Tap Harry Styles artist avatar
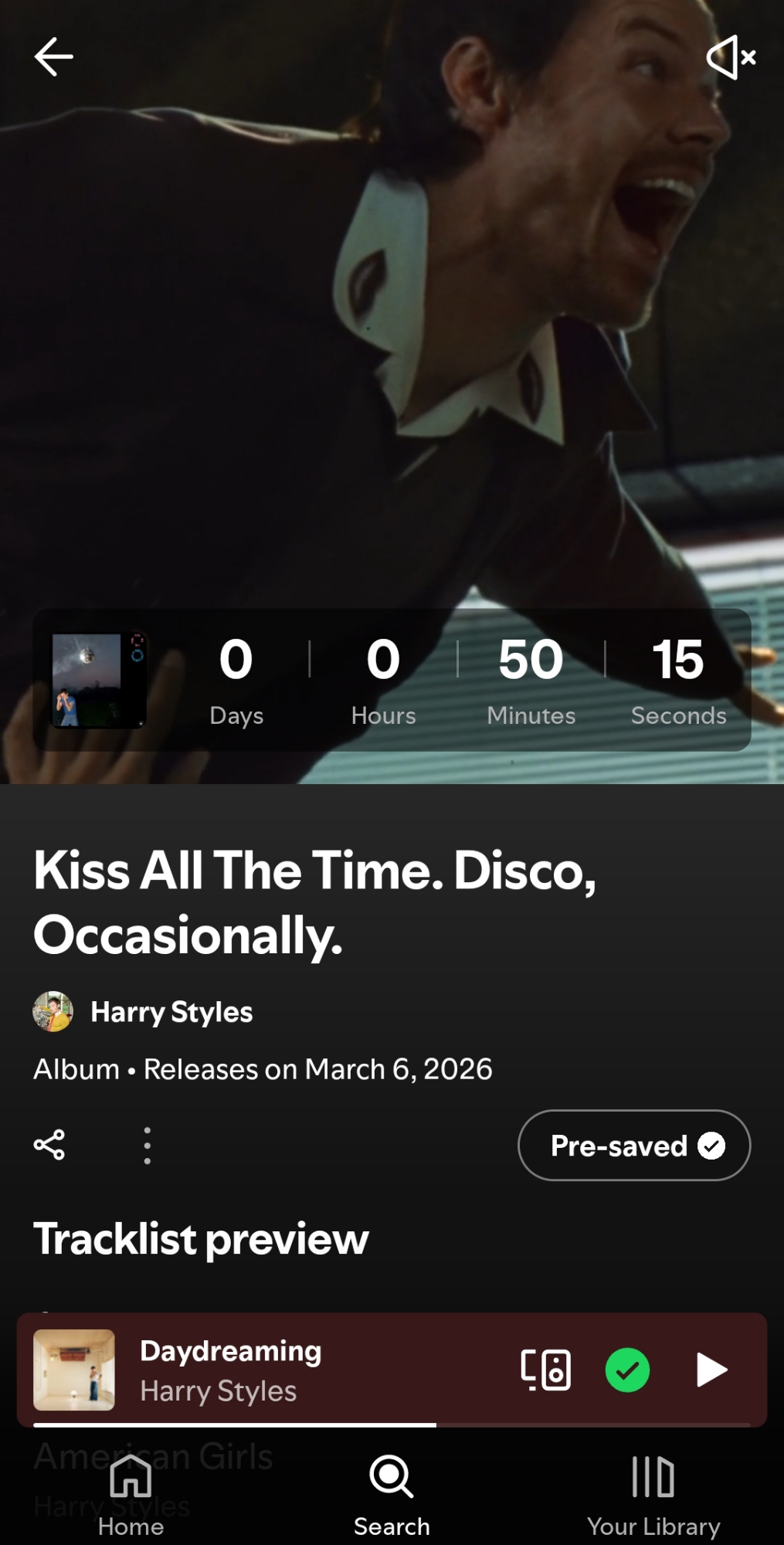784x1545 pixels. [x=53, y=1012]
